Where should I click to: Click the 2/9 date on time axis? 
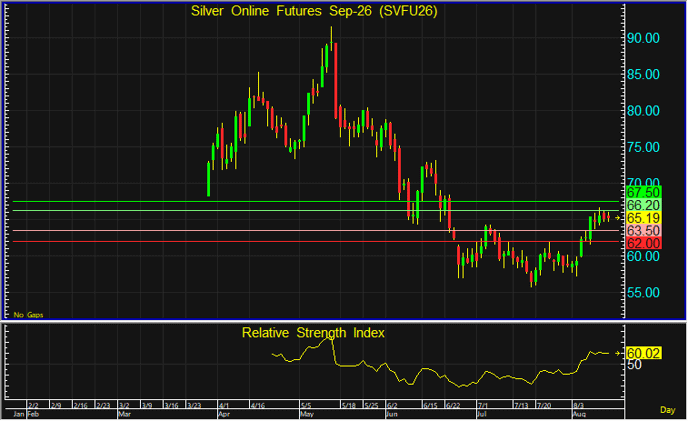[56, 405]
